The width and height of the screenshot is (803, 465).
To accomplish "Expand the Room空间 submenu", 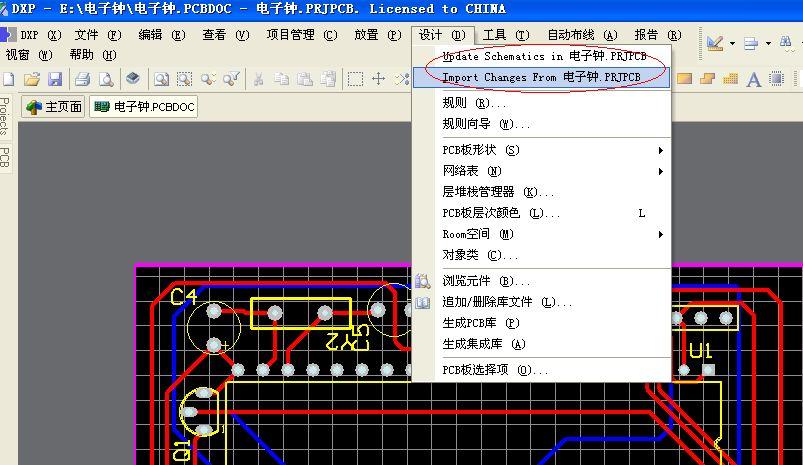I will click(x=661, y=235).
